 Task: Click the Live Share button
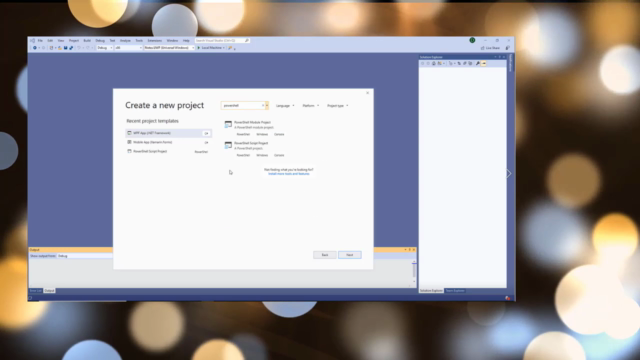tap(490, 48)
